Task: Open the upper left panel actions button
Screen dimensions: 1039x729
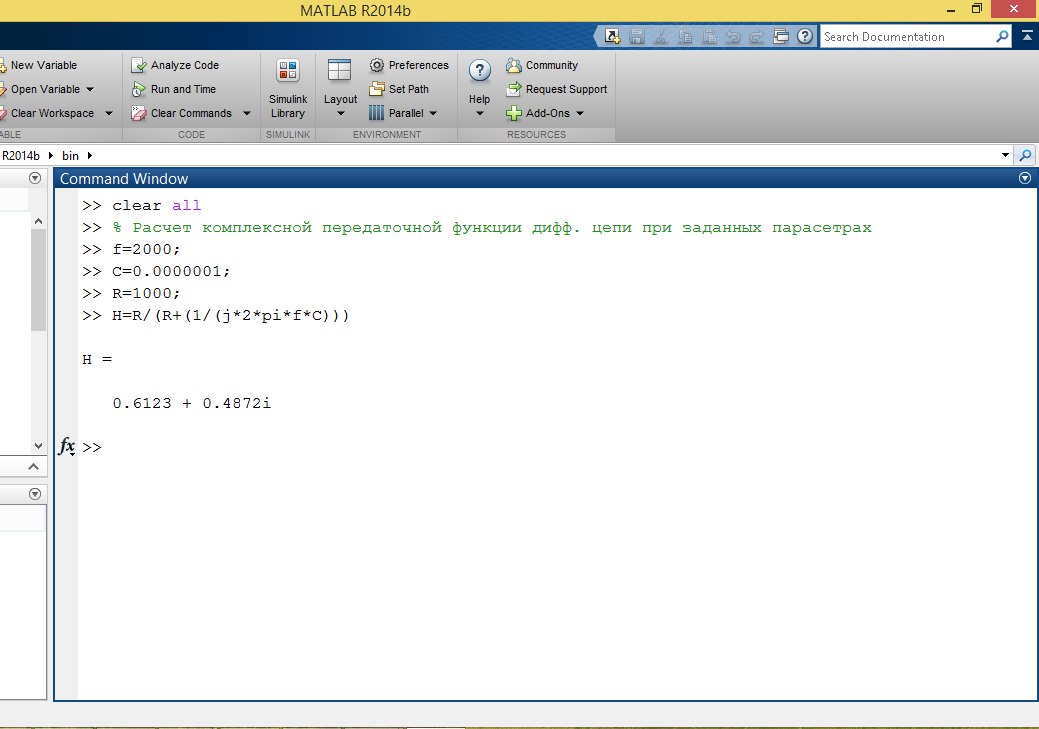Action: click(35, 178)
